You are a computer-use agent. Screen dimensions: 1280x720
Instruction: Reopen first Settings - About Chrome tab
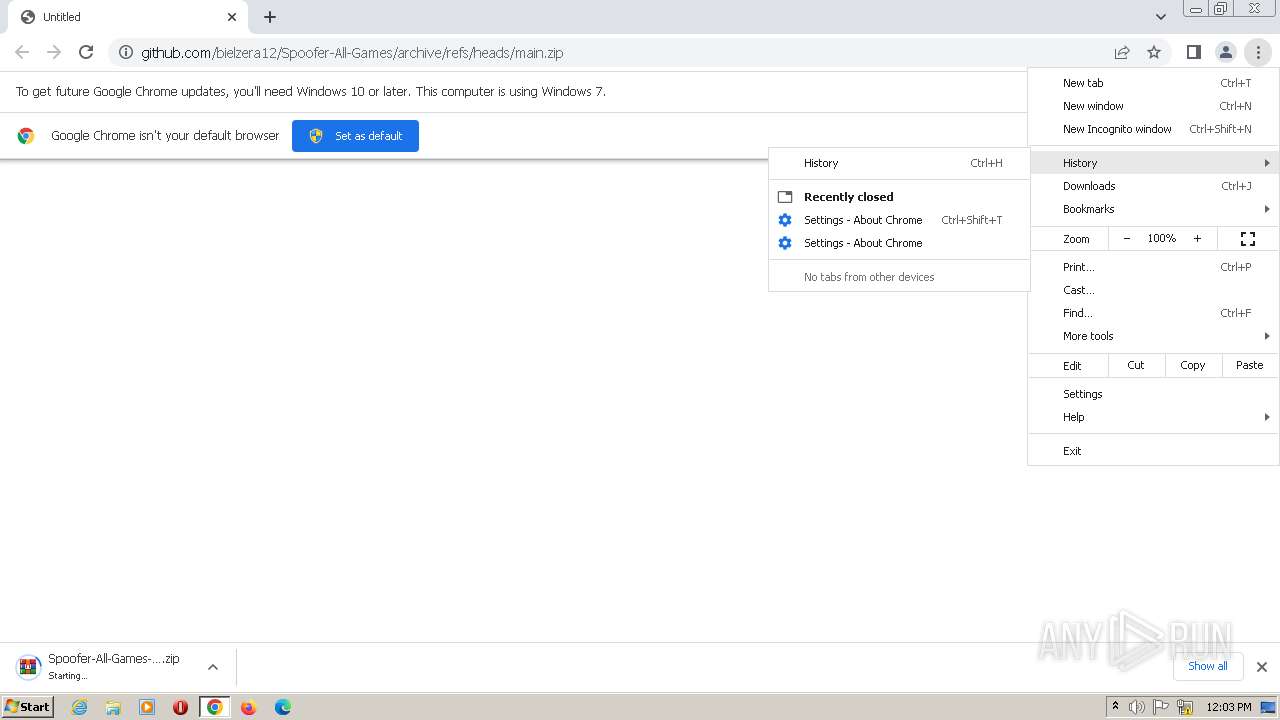(x=899, y=220)
